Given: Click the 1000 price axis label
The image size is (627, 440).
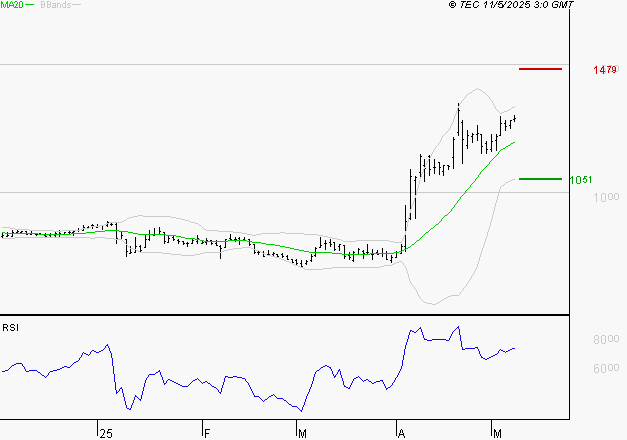Looking at the screenshot, I should [x=606, y=197].
